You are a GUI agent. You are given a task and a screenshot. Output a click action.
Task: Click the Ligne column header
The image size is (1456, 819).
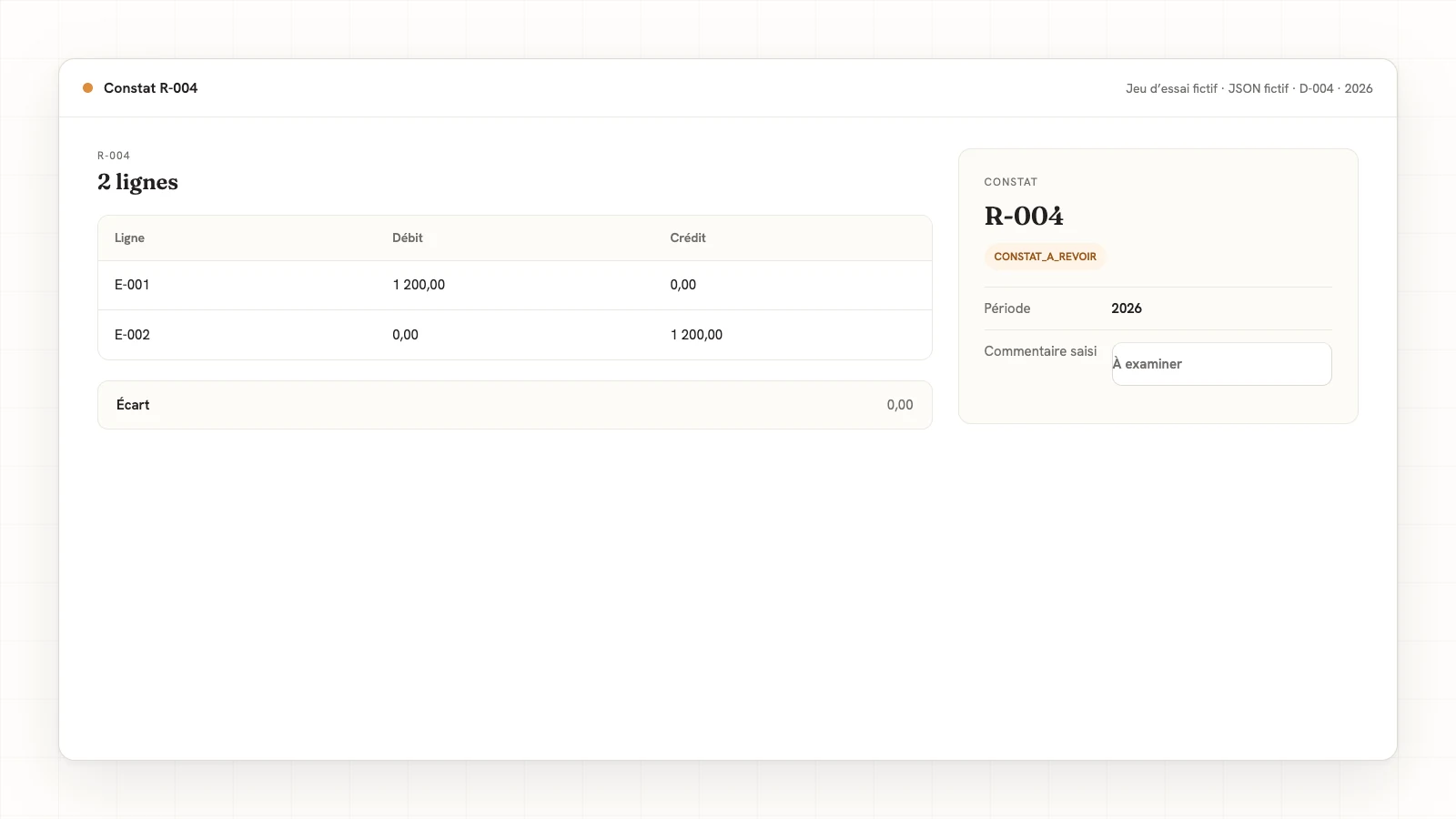click(x=129, y=238)
